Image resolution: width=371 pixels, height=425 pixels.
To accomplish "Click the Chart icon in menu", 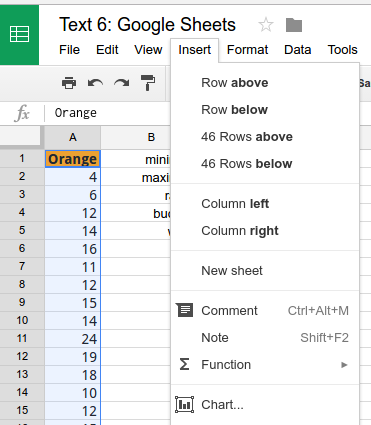I will click(184, 404).
